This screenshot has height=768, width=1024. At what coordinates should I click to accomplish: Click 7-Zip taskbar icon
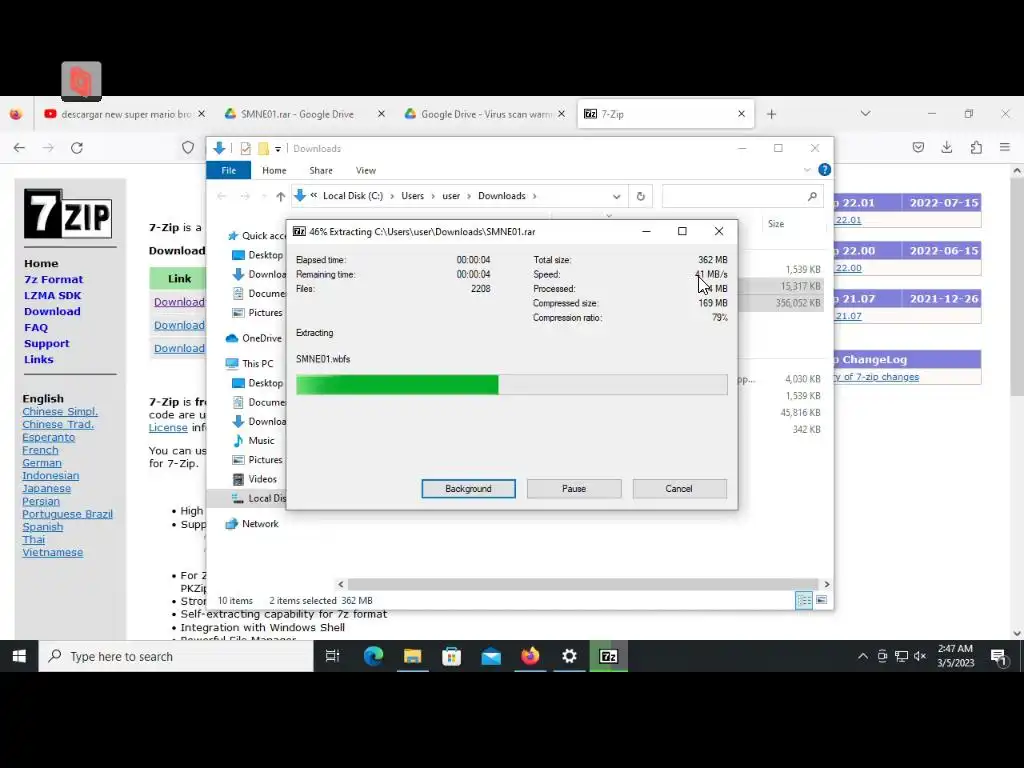coord(609,656)
